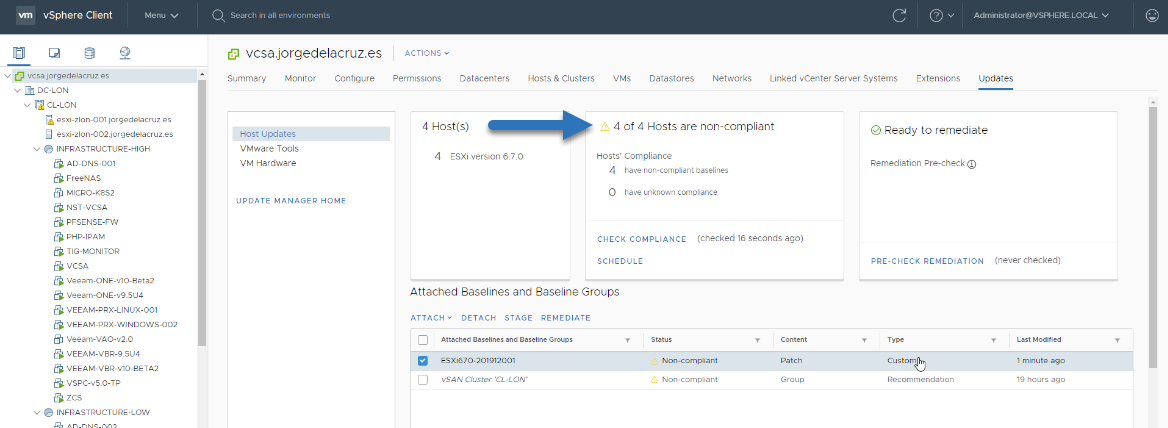Viewport: 1168px width, 428px height.
Task: Click CHECK COMPLIANCE link
Action: coord(642,240)
